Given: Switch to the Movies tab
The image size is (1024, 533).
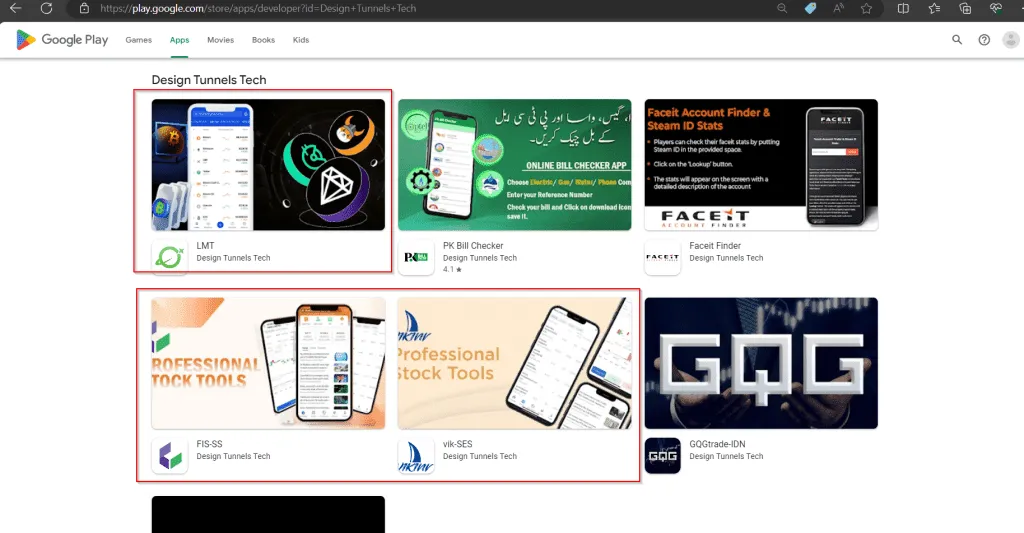Looking at the screenshot, I should click(x=220, y=40).
